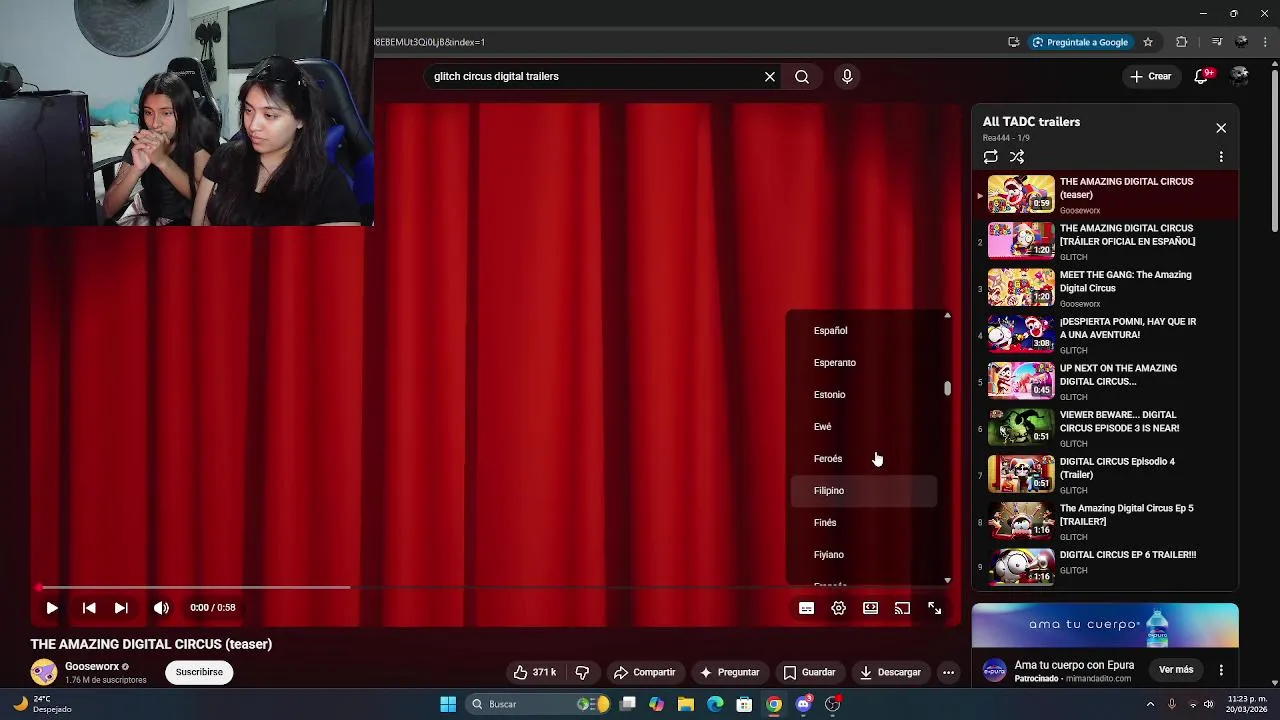Open DIGITAL CIRCUS EP 6 TRAILER video

1105,567
